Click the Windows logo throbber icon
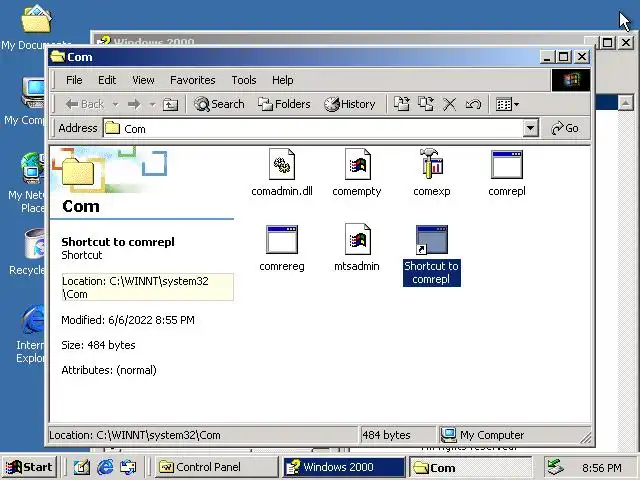Screen dimensions: 640x480 click(571, 80)
